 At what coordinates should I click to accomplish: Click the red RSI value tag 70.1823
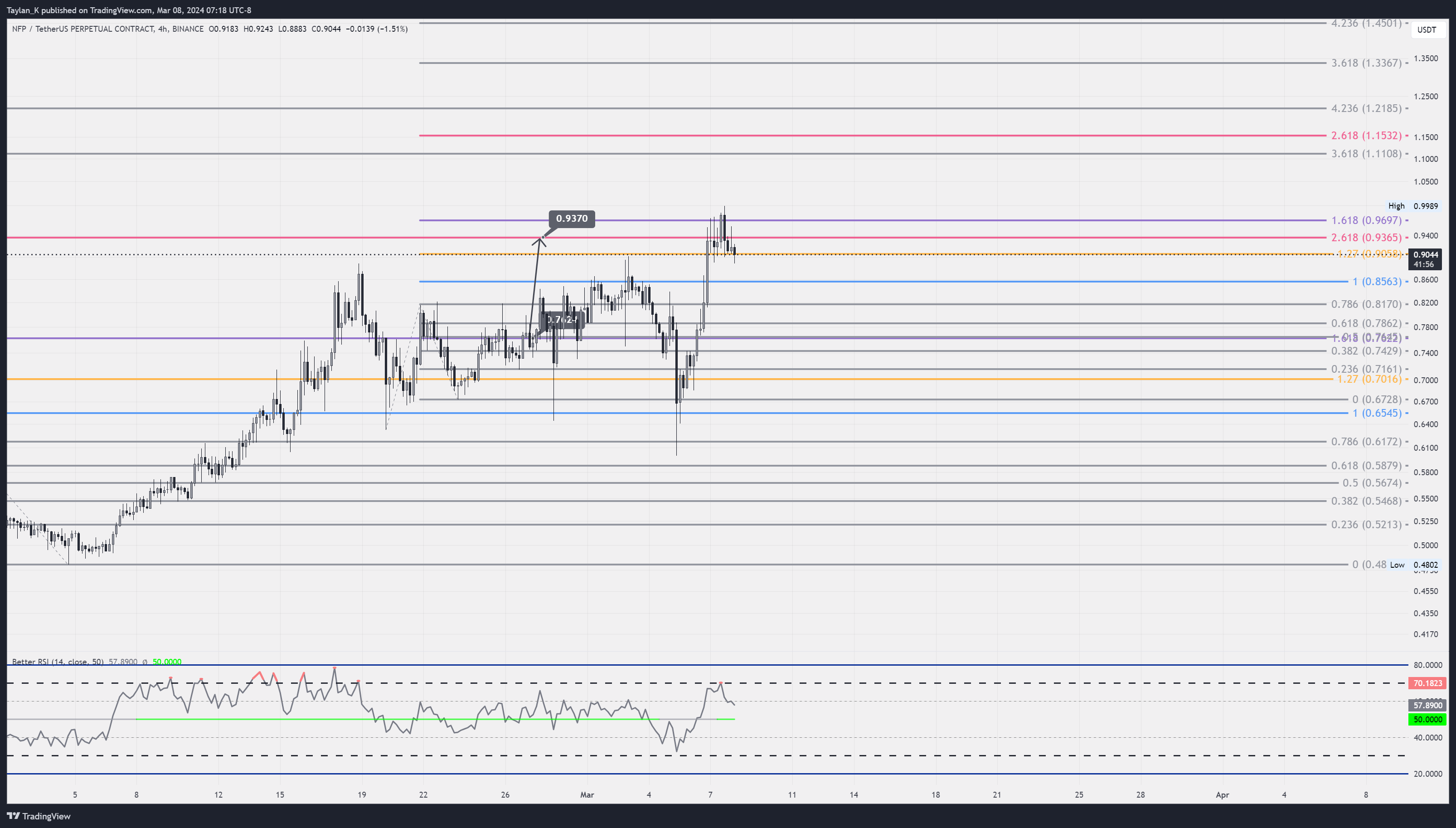(x=1427, y=683)
